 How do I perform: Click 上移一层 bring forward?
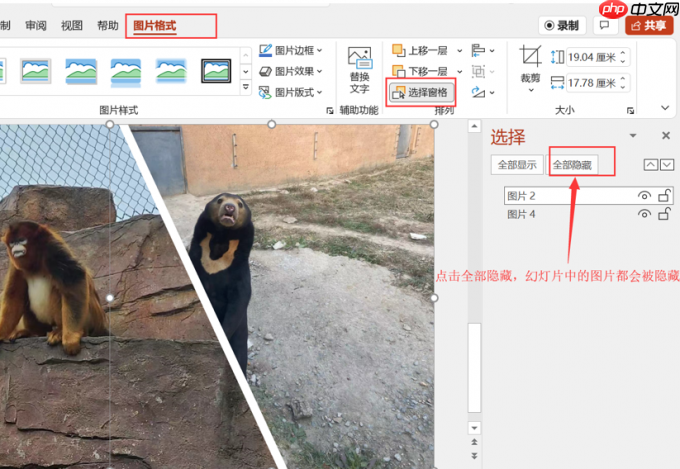click(420, 50)
